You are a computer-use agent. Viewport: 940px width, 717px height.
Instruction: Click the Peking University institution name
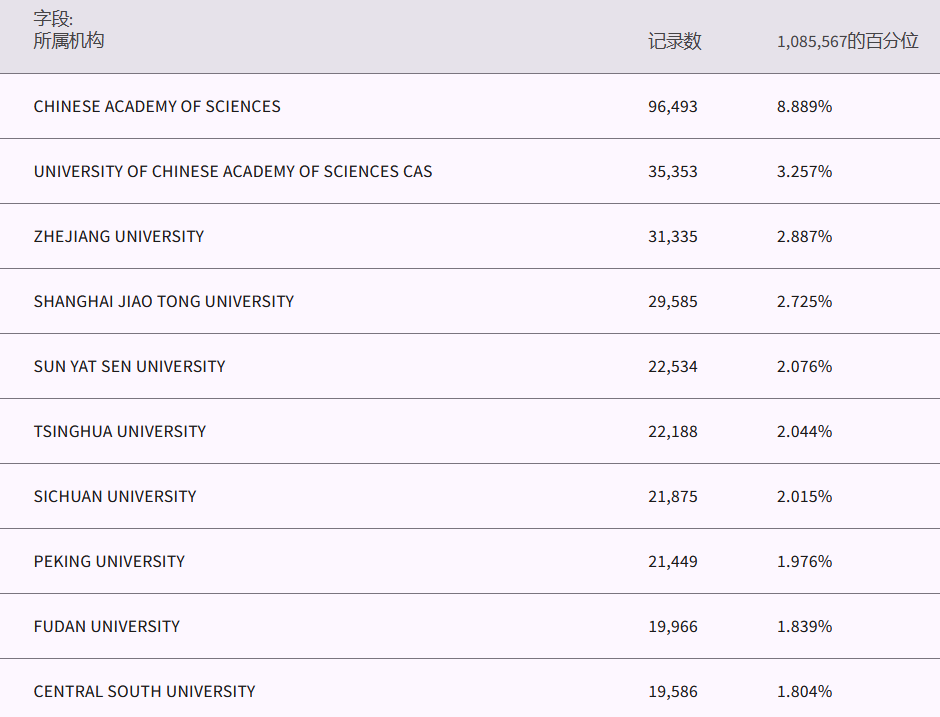pyautogui.click(x=109, y=561)
